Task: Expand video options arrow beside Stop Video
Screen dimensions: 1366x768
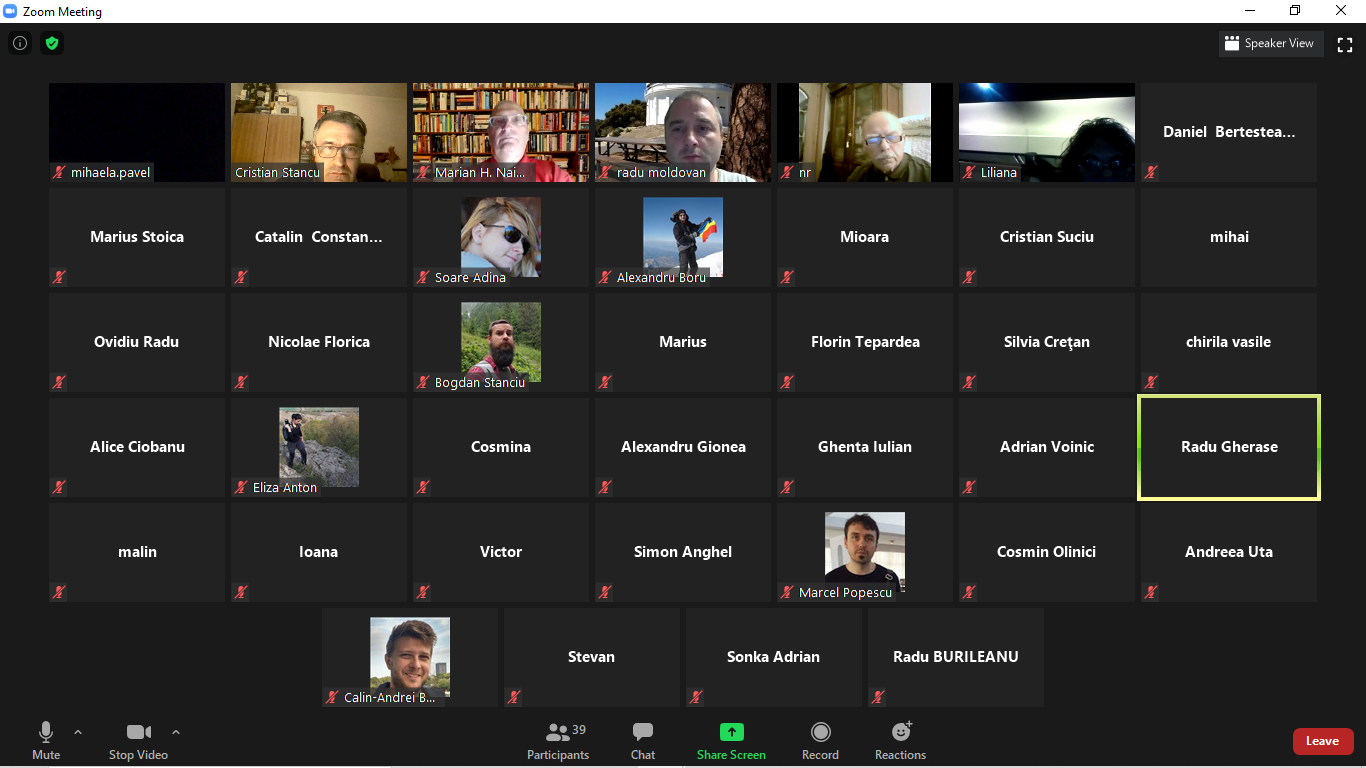Action: [176, 732]
